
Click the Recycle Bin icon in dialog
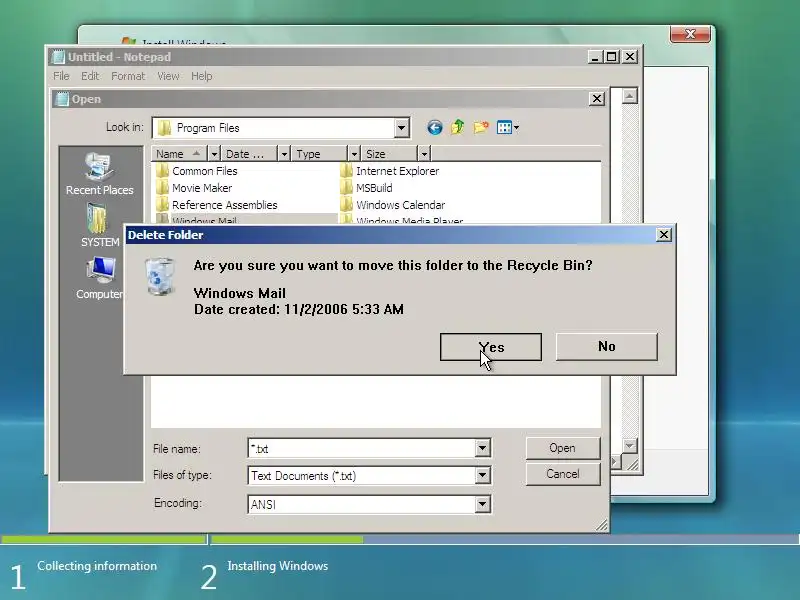coord(160,276)
